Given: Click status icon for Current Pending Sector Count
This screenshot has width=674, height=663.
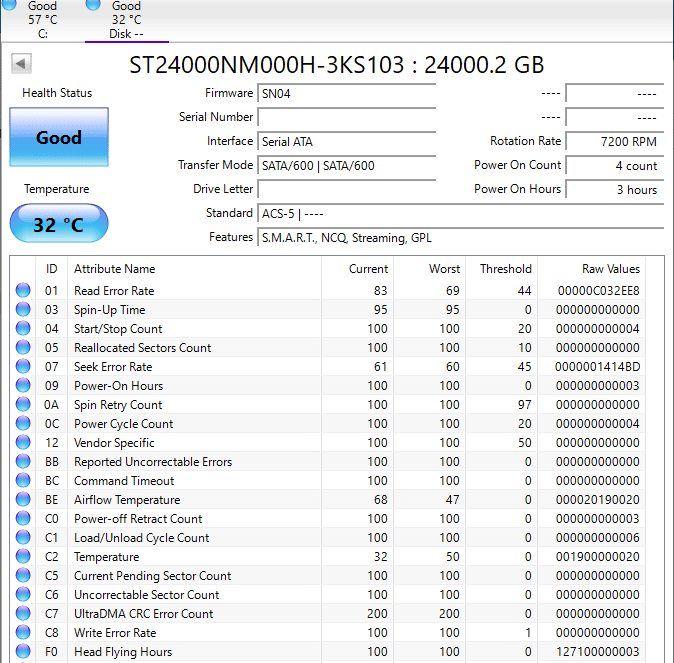Looking at the screenshot, I should click(23, 575).
